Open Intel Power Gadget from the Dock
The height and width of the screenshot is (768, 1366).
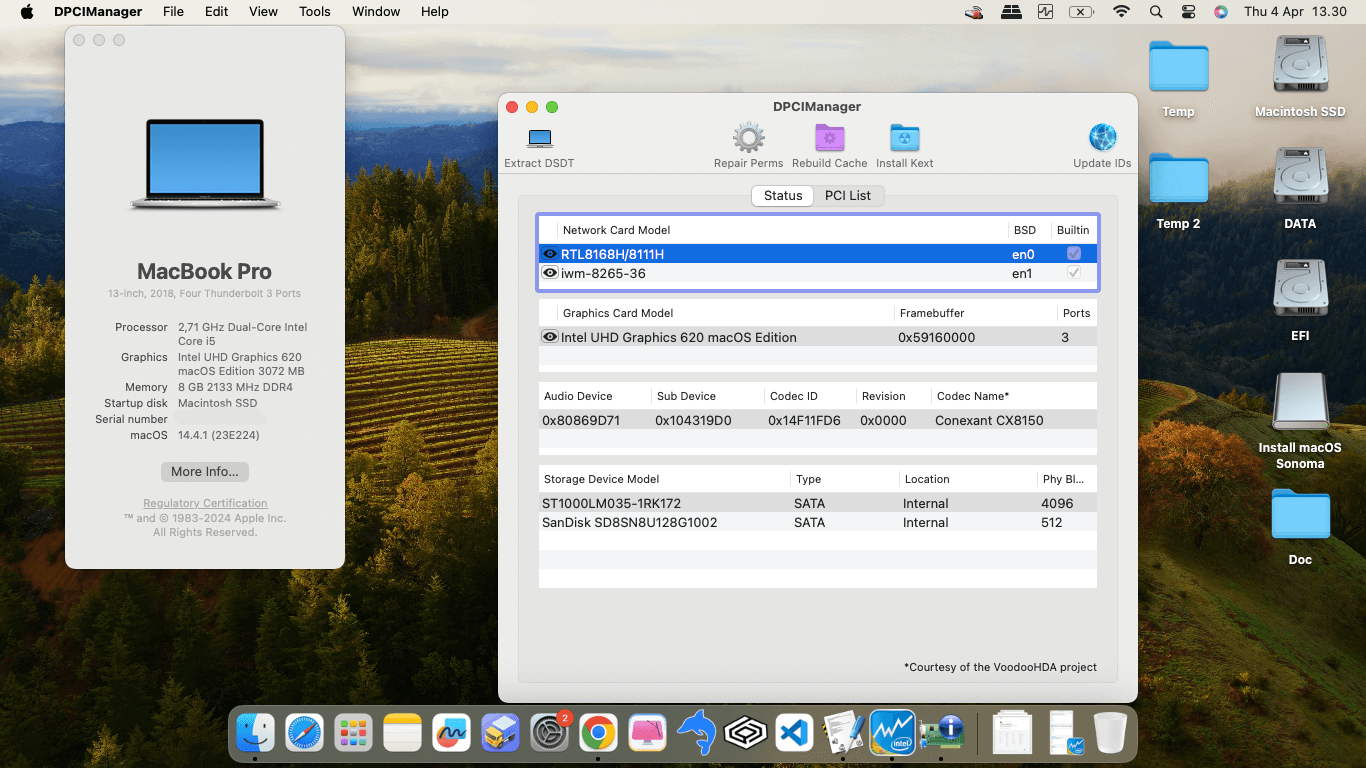pyautogui.click(x=891, y=732)
